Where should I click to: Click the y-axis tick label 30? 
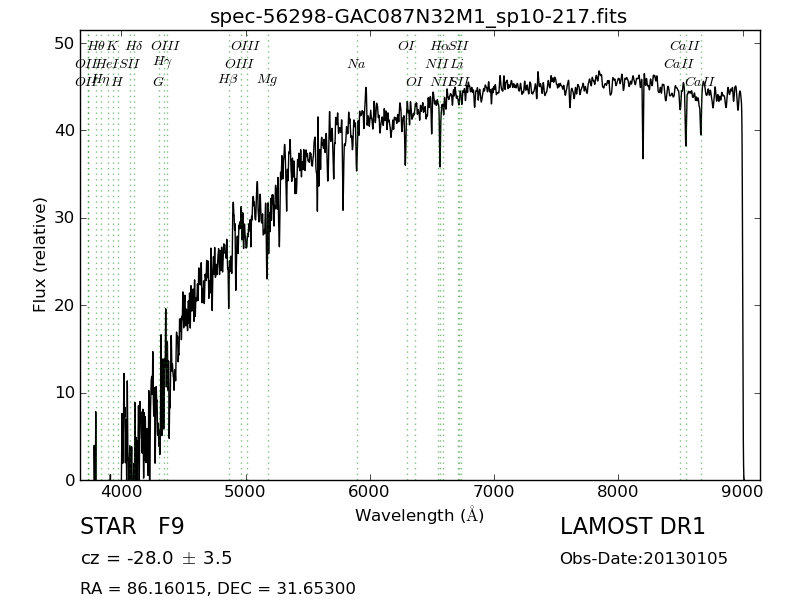click(x=64, y=218)
